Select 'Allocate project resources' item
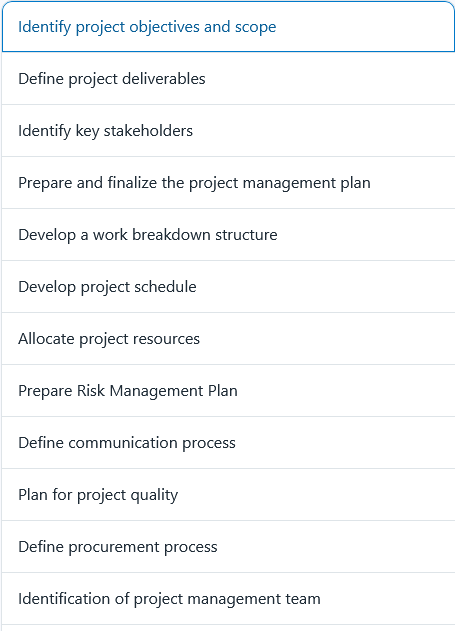Screen dimensions: 455x631 (x=228, y=338)
